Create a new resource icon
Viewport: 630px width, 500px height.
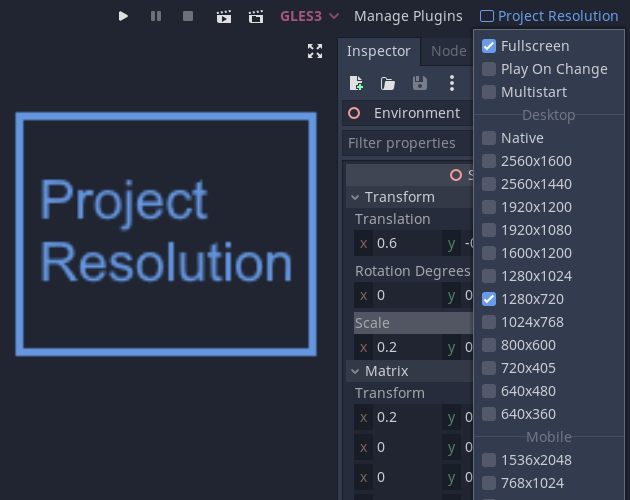coord(356,83)
